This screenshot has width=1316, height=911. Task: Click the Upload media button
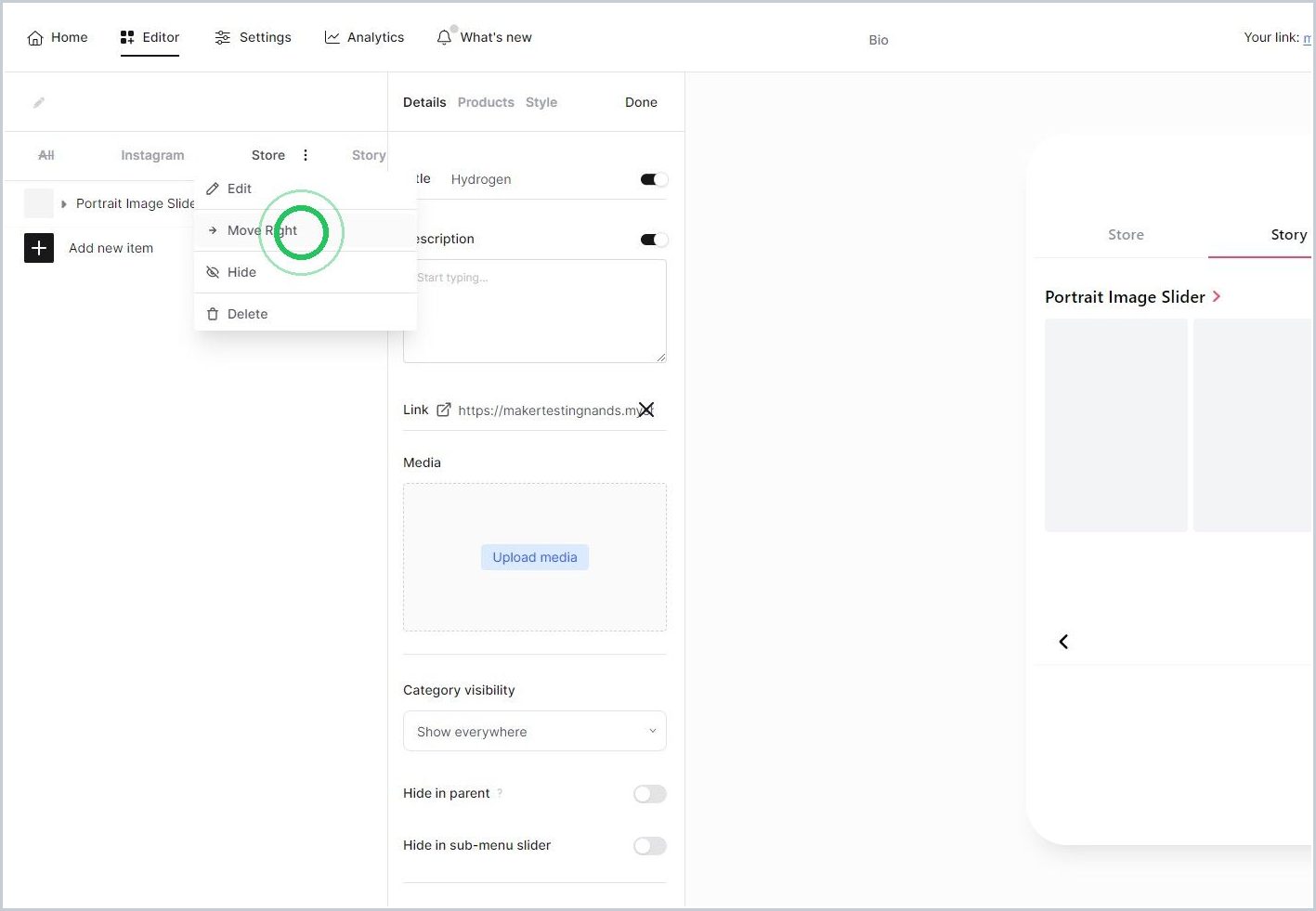coord(535,557)
